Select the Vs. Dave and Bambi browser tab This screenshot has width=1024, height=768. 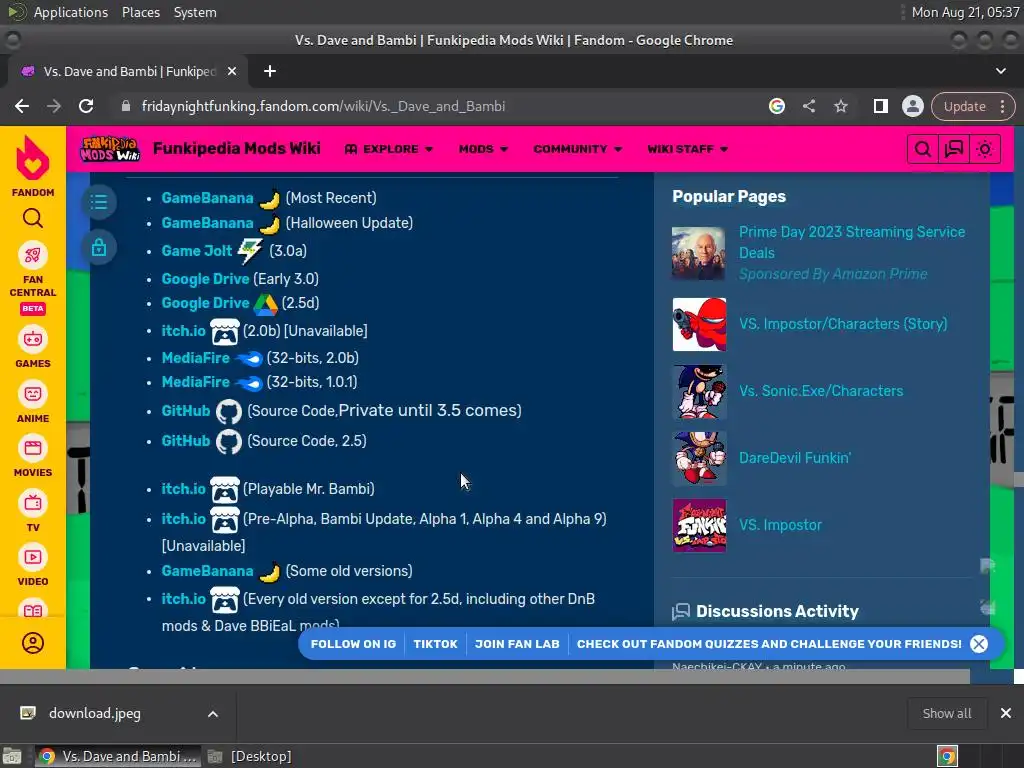click(128, 71)
